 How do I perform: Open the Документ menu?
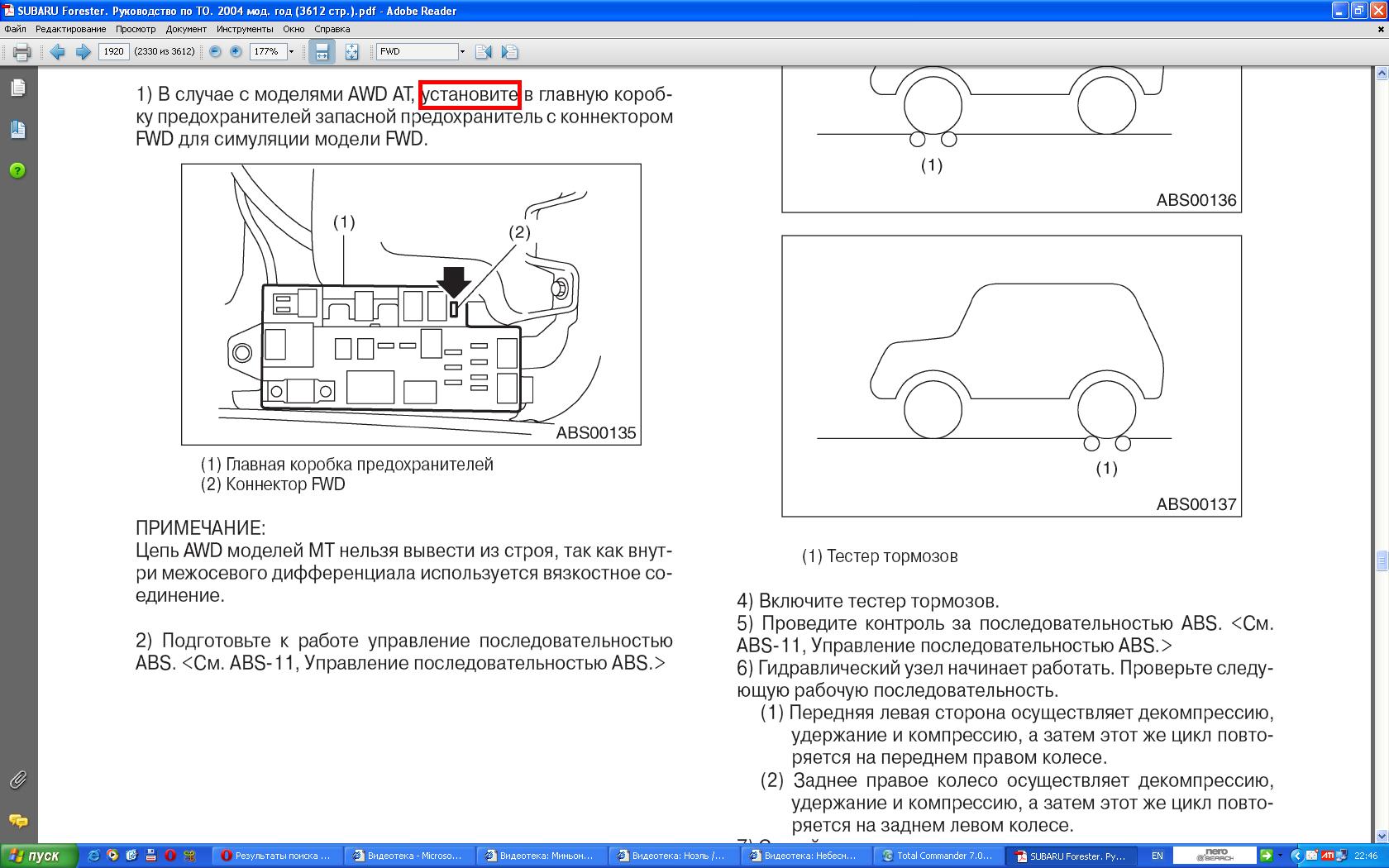coord(186,29)
